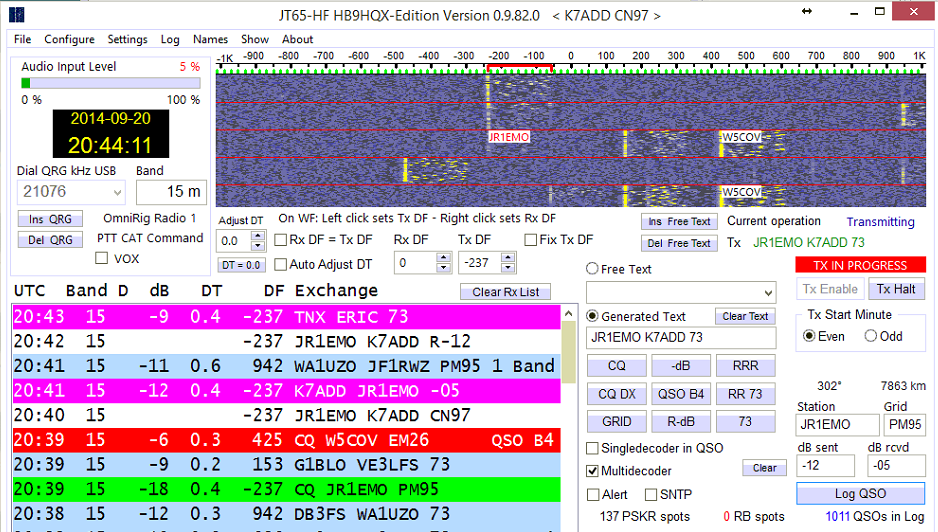Open the Configure menu

click(x=69, y=39)
